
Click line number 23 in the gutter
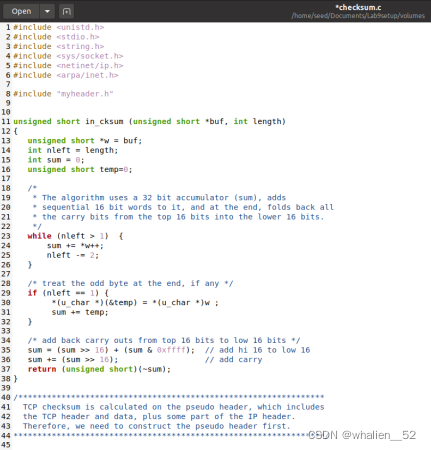pos(6,236)
